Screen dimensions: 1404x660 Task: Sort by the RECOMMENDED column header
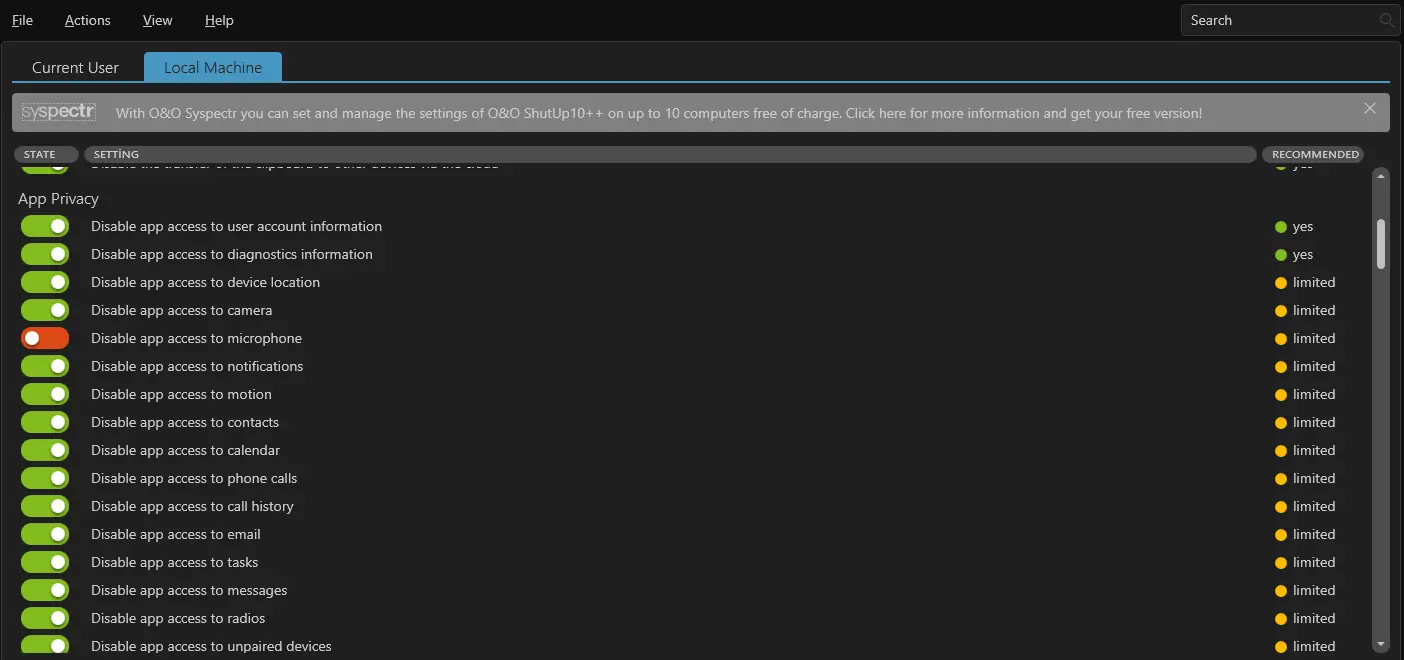tap(1315, 154)
